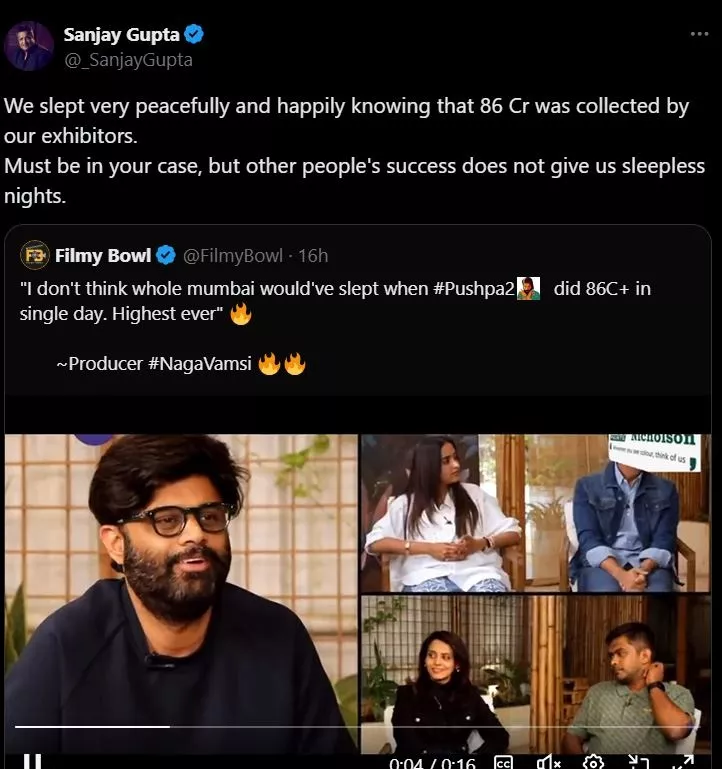722x769 pixels.
Task: Unmute the video sound
Action: pyautogui.click(x=548, y=762)
